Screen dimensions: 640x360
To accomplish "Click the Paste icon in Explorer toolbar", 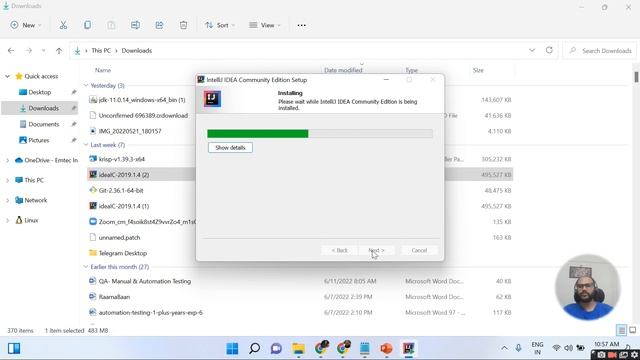I will pos(111,25).
